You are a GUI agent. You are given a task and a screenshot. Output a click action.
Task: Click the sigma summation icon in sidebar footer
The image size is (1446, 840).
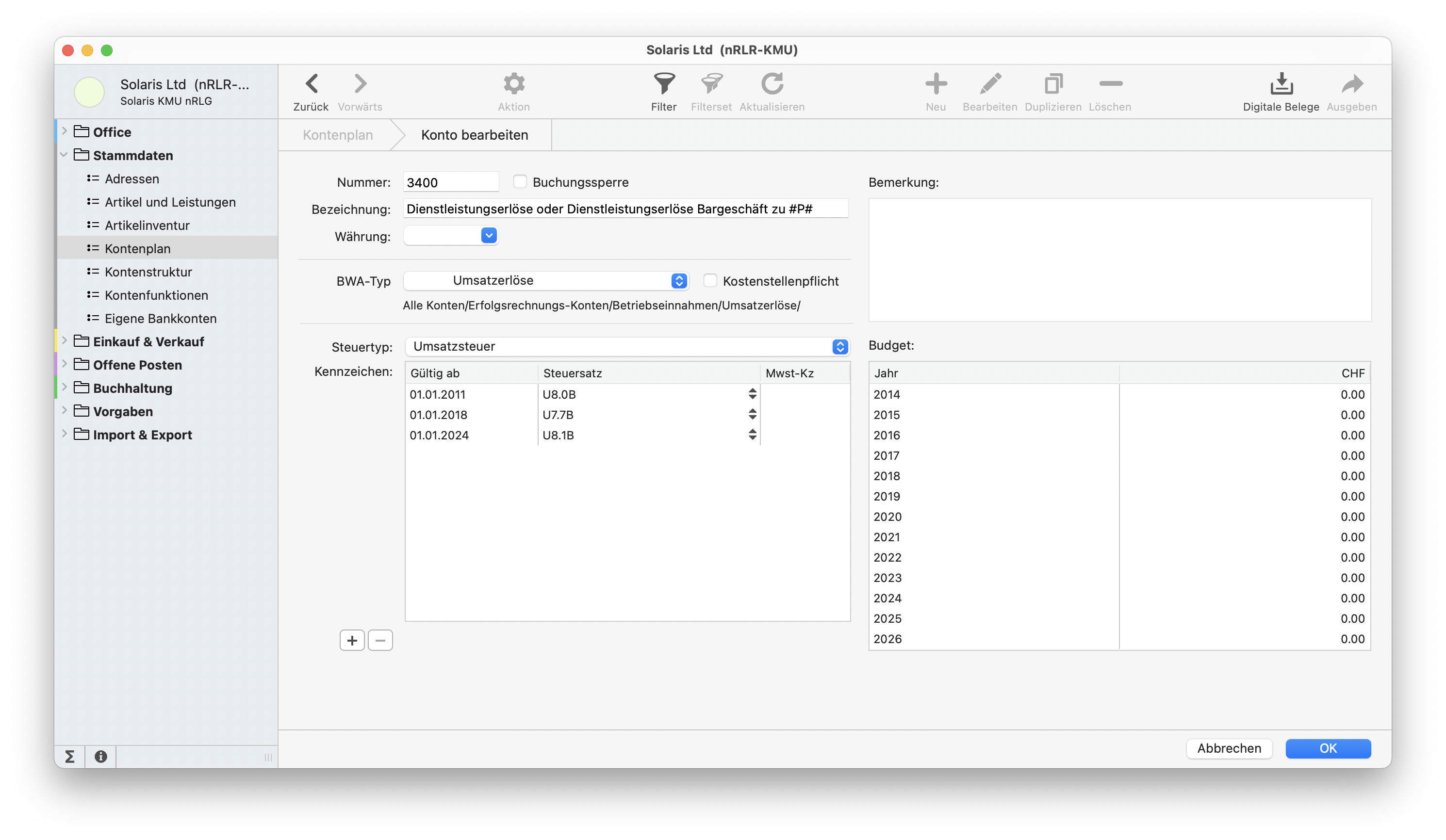pyautogui.click(x=70, y=757)
